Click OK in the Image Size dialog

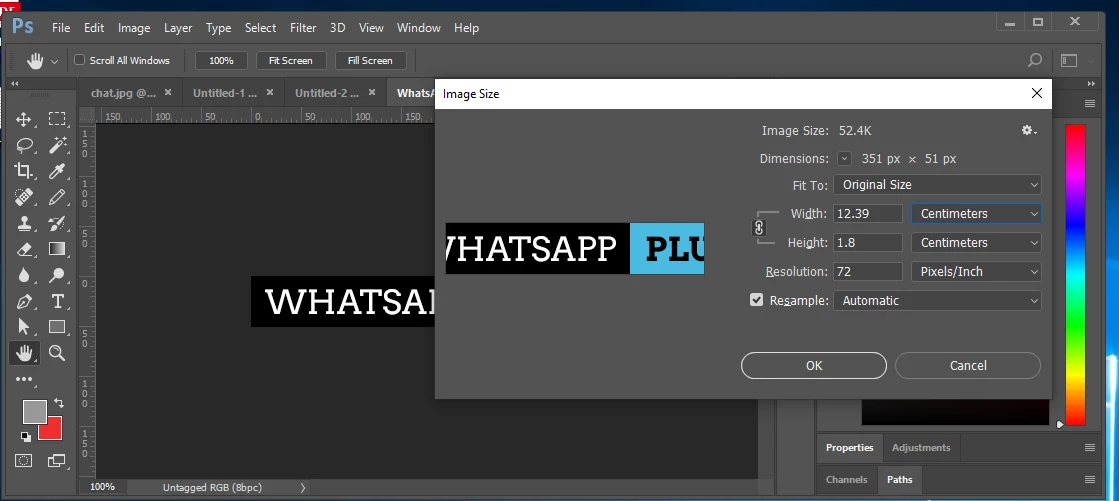coord(814,365)
